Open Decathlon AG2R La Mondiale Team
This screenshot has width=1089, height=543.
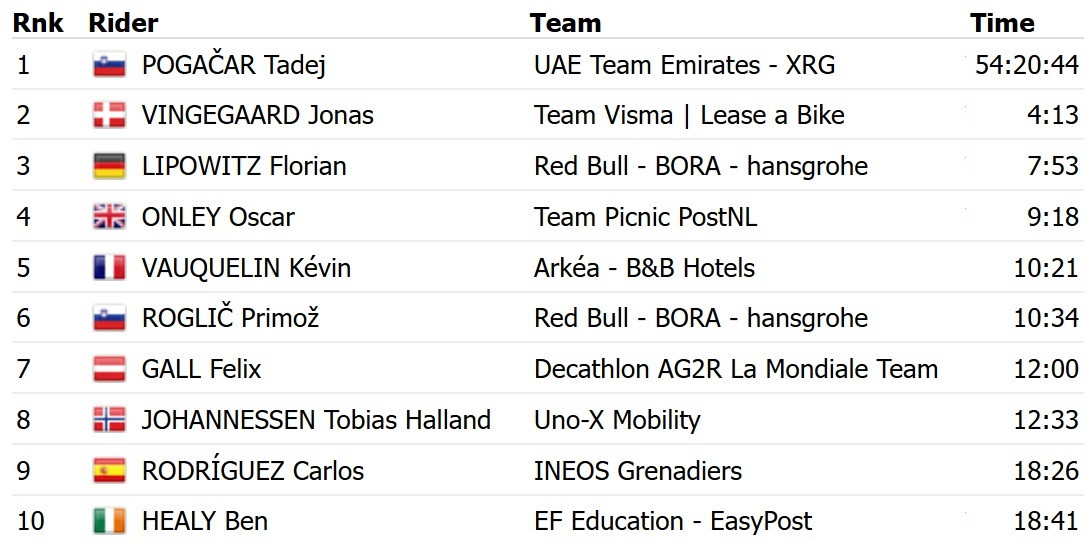[735, 369]
